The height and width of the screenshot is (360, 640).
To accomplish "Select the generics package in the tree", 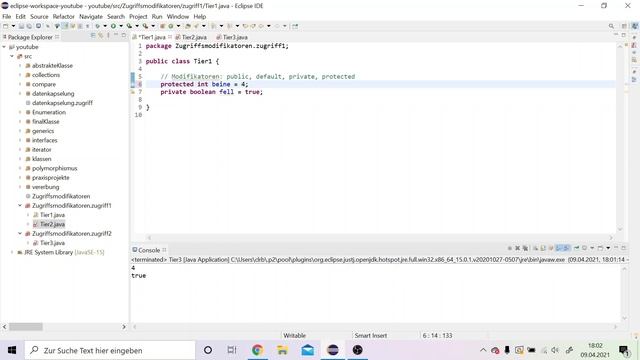I will coord(43,131).
